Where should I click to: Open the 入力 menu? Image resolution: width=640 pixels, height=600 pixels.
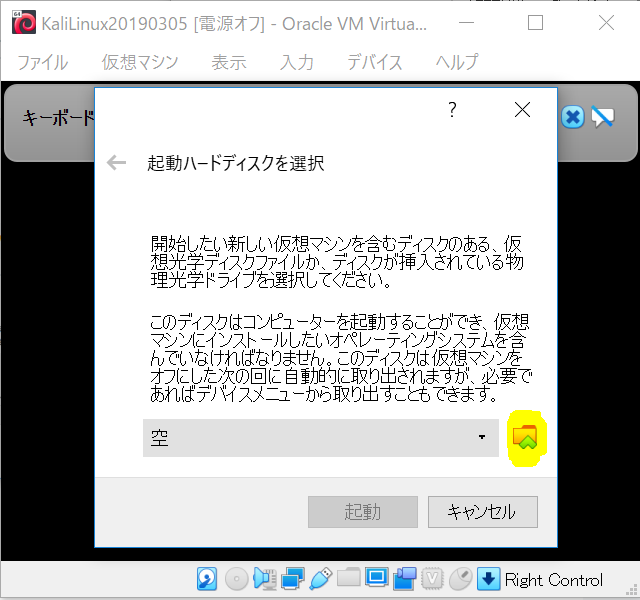[297, 62]
